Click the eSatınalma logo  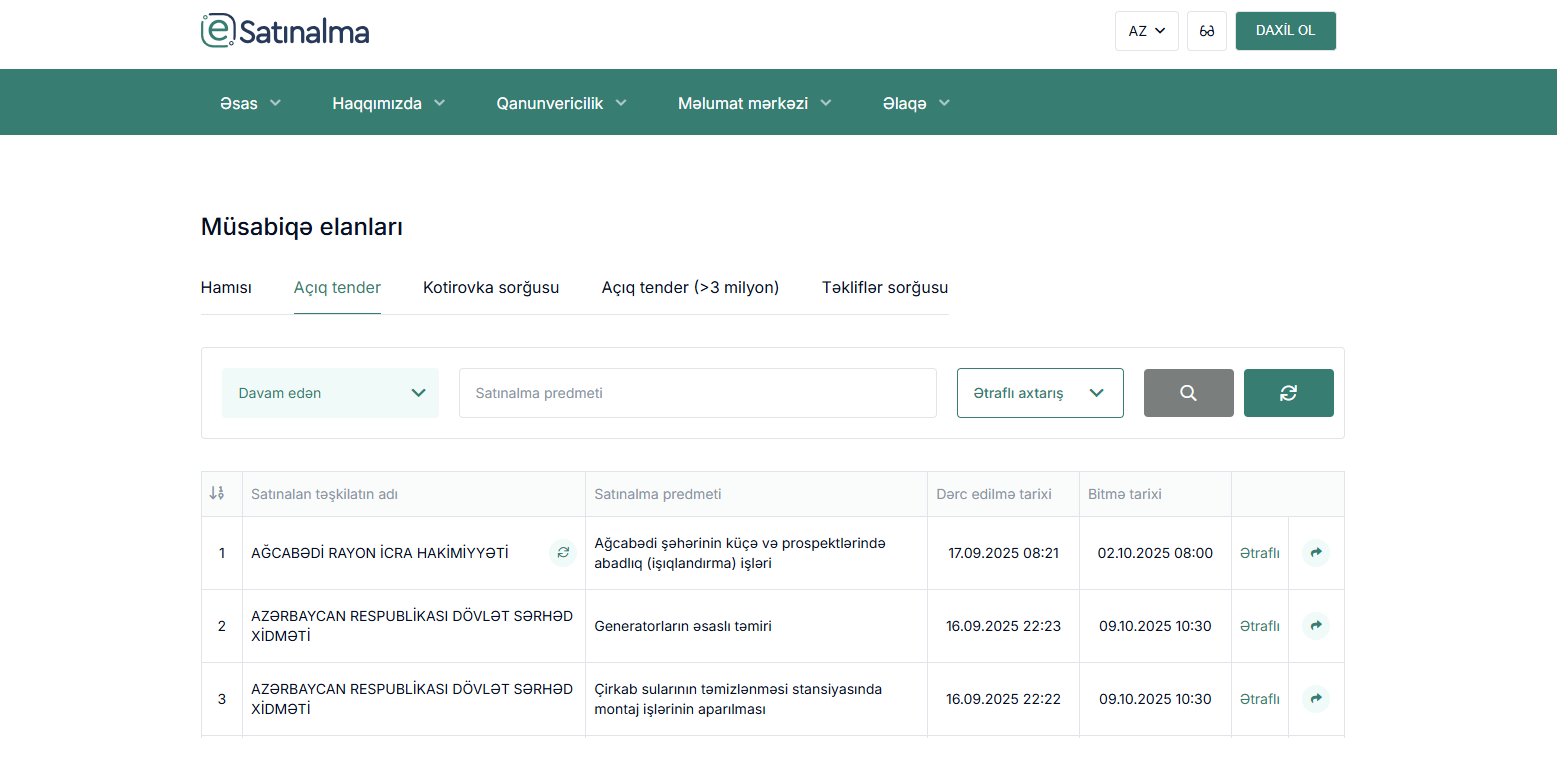[x=285, y=30]
